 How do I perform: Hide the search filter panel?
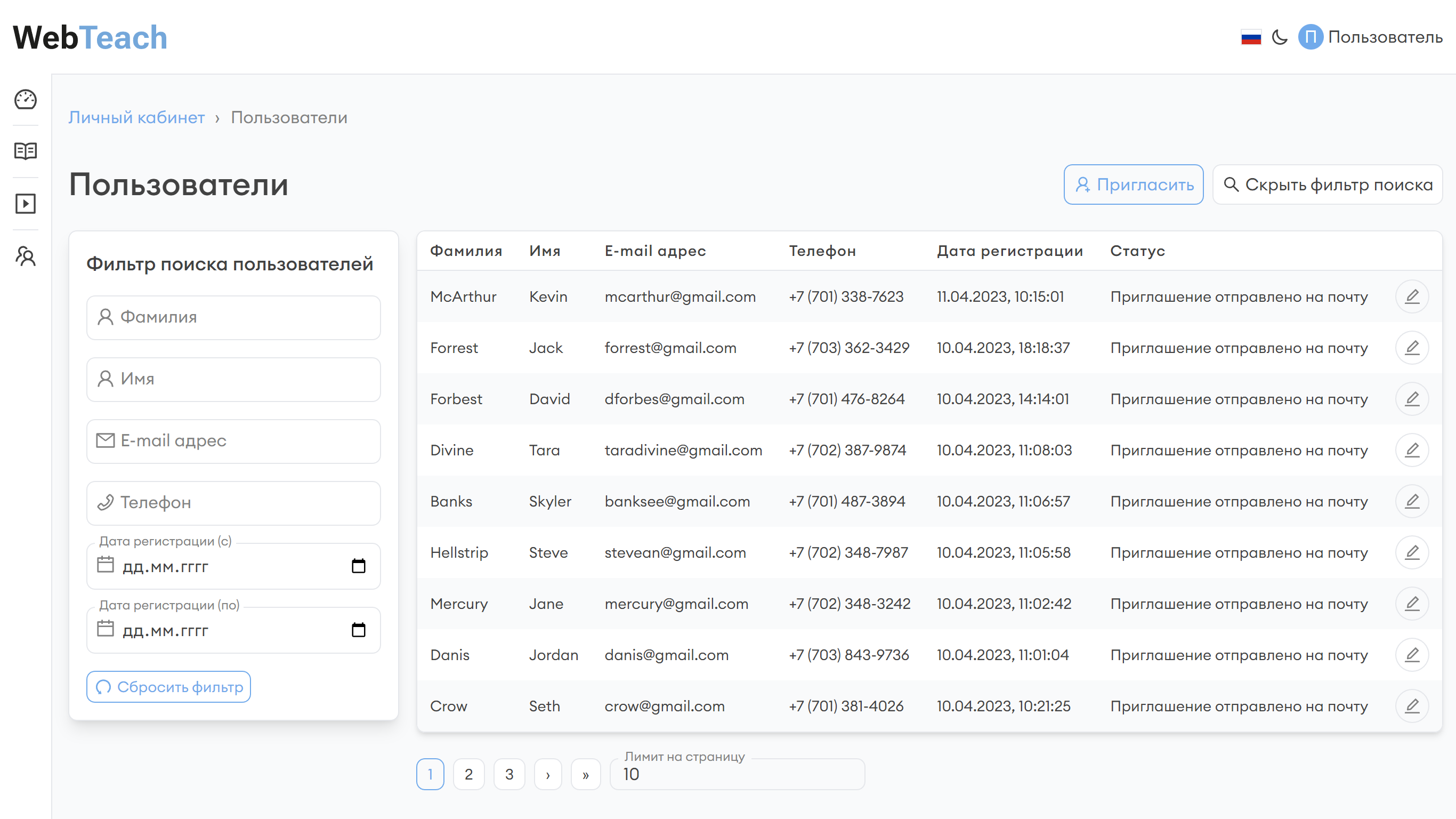(x=1327, y=184)
